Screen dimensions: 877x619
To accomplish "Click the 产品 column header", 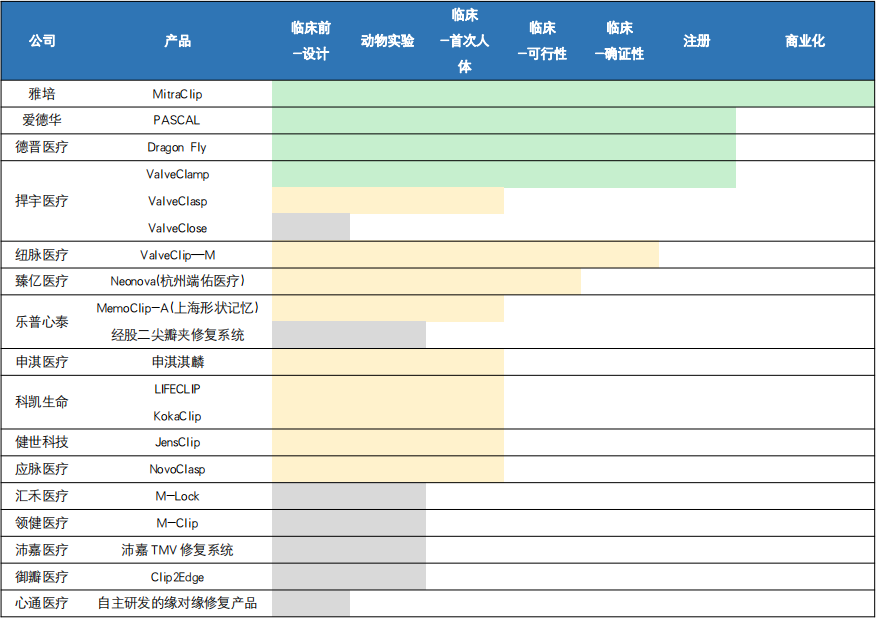I will pyautogui.click(x=177, y=41).
